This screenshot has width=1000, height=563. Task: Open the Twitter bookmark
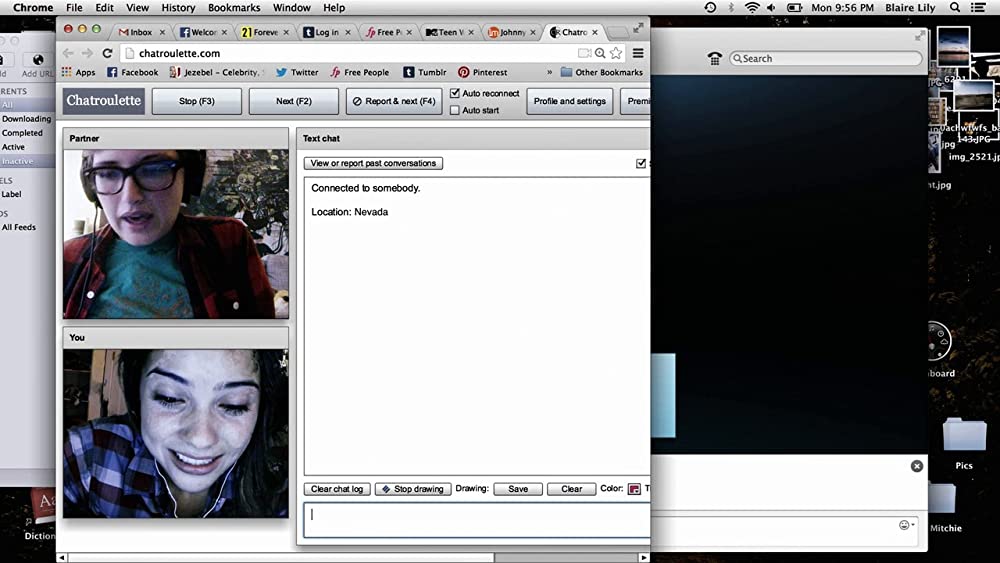pyautogui.click(x=297, y=73)
